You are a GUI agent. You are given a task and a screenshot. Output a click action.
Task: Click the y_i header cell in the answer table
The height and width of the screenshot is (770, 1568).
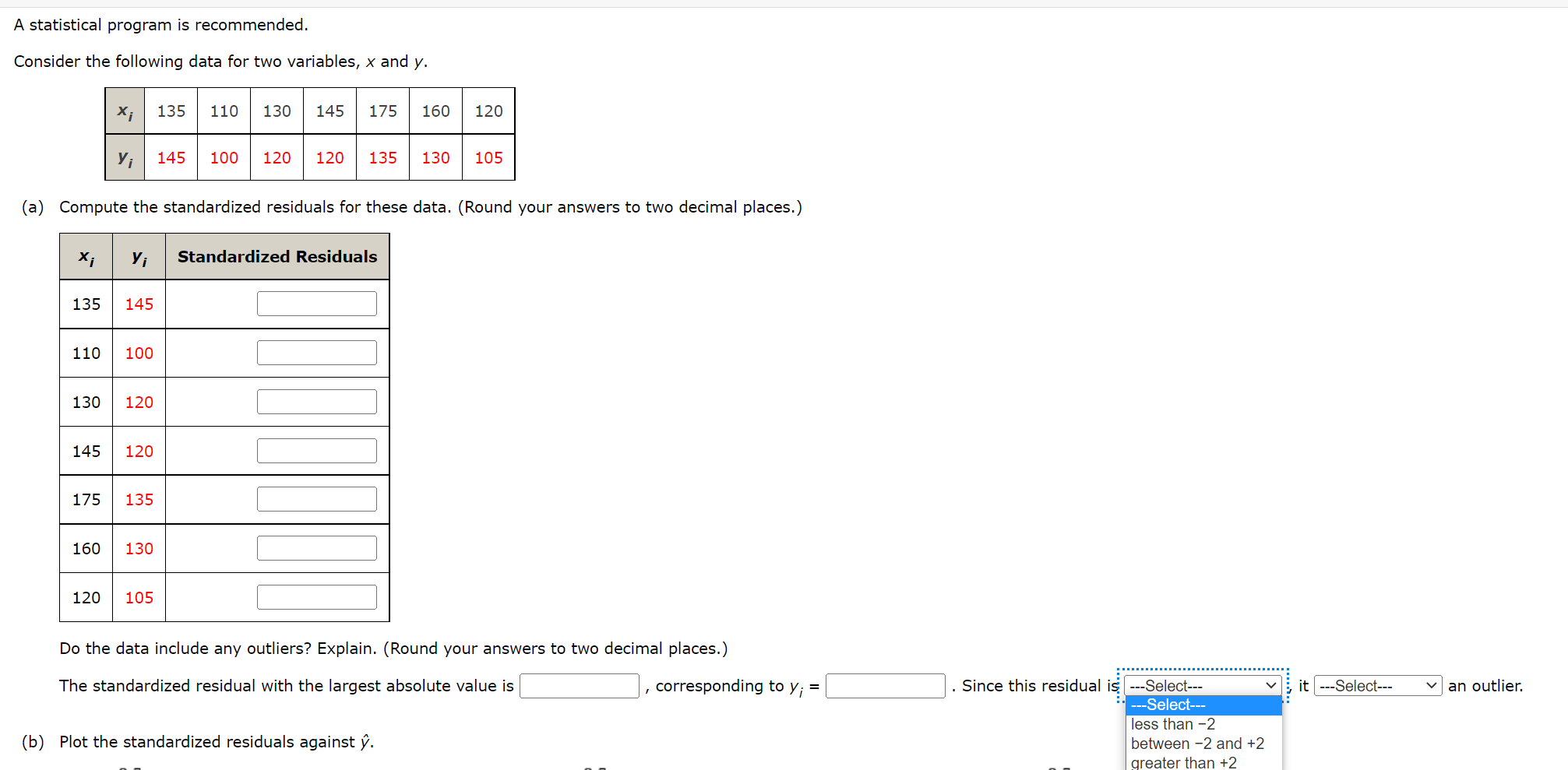[x=138, y=256]
